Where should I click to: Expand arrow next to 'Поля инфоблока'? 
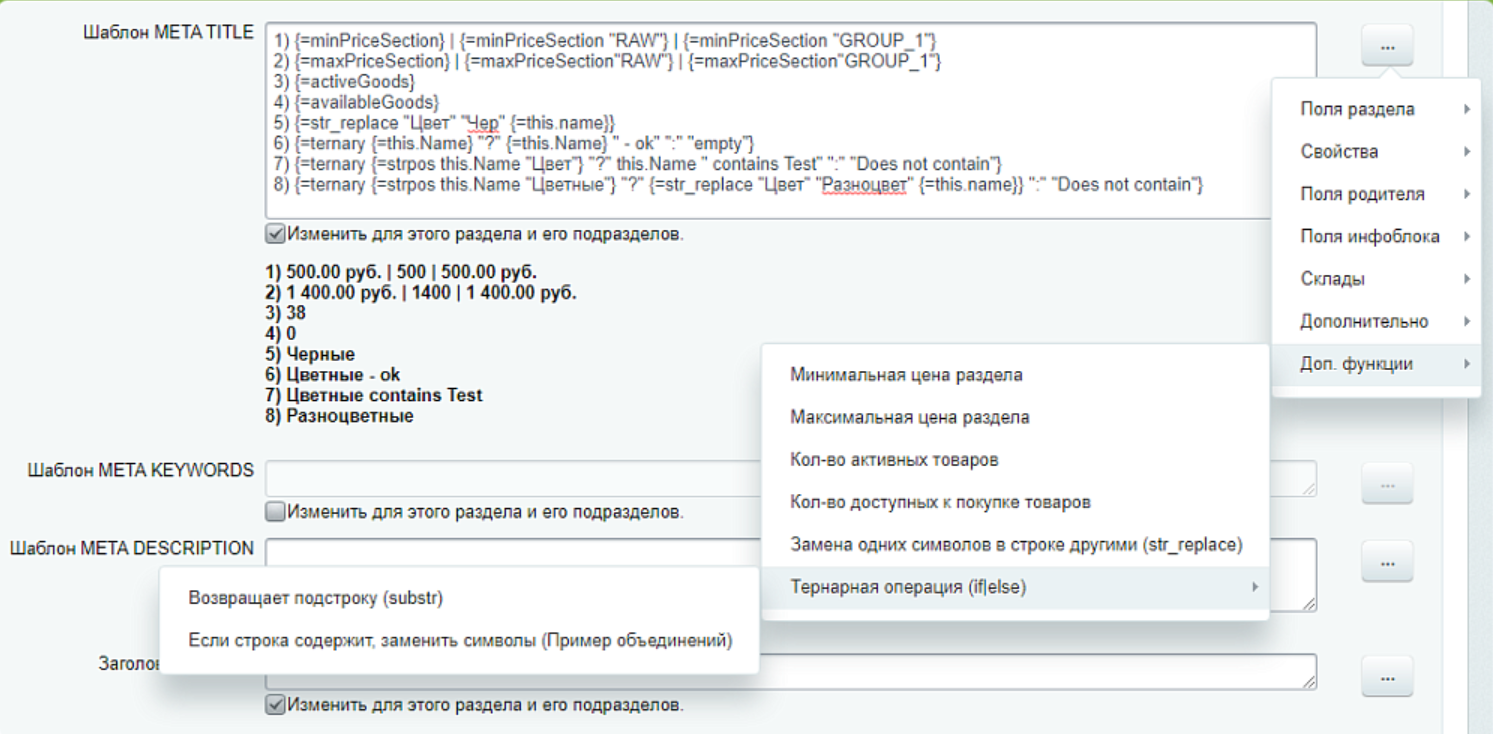(x=1467, y=237)
